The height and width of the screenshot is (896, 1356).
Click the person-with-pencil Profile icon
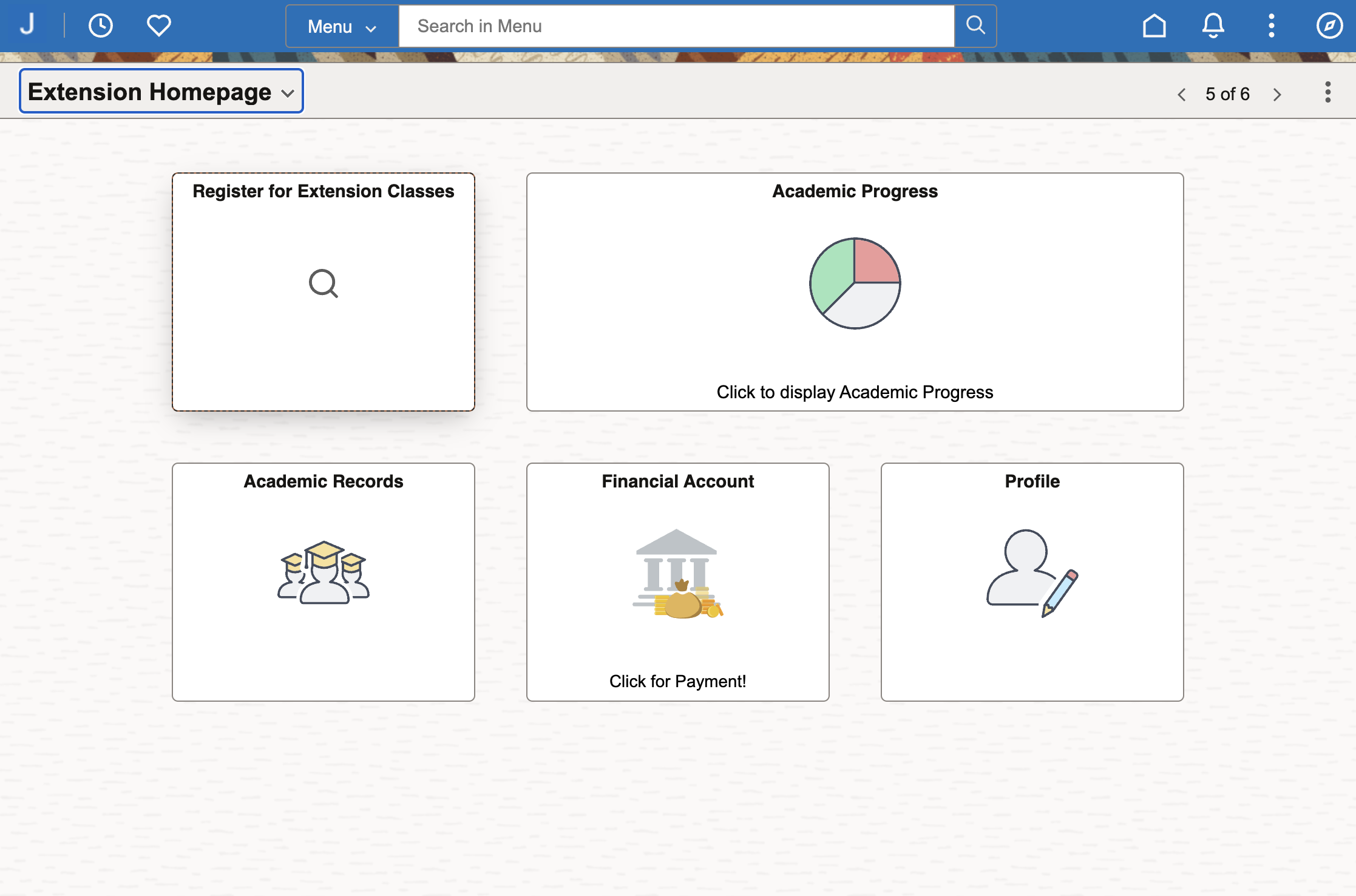point(1032,574)
